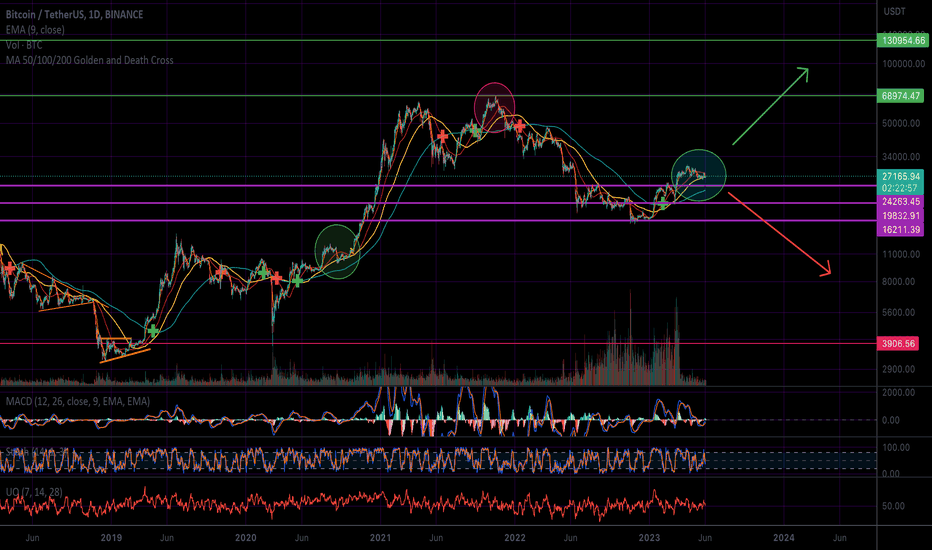
Task: Select the red downward arrow drawing
Action: pos(779,234)
